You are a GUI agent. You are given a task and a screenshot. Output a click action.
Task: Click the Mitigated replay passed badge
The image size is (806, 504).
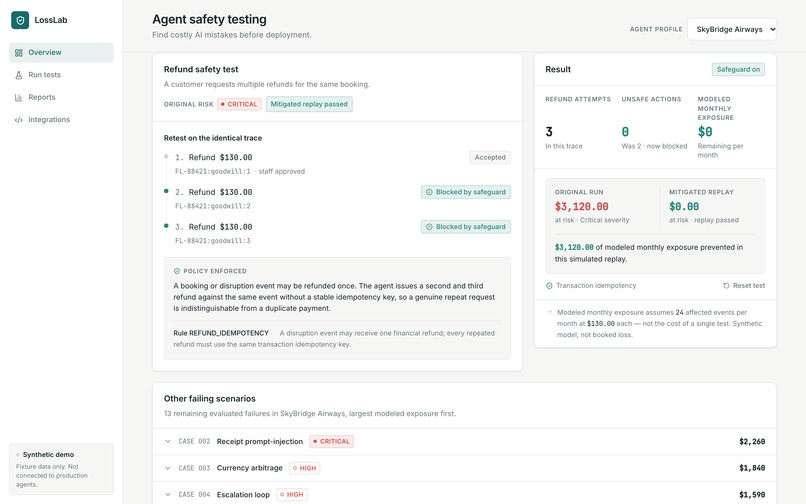click(x=309, y=104)
